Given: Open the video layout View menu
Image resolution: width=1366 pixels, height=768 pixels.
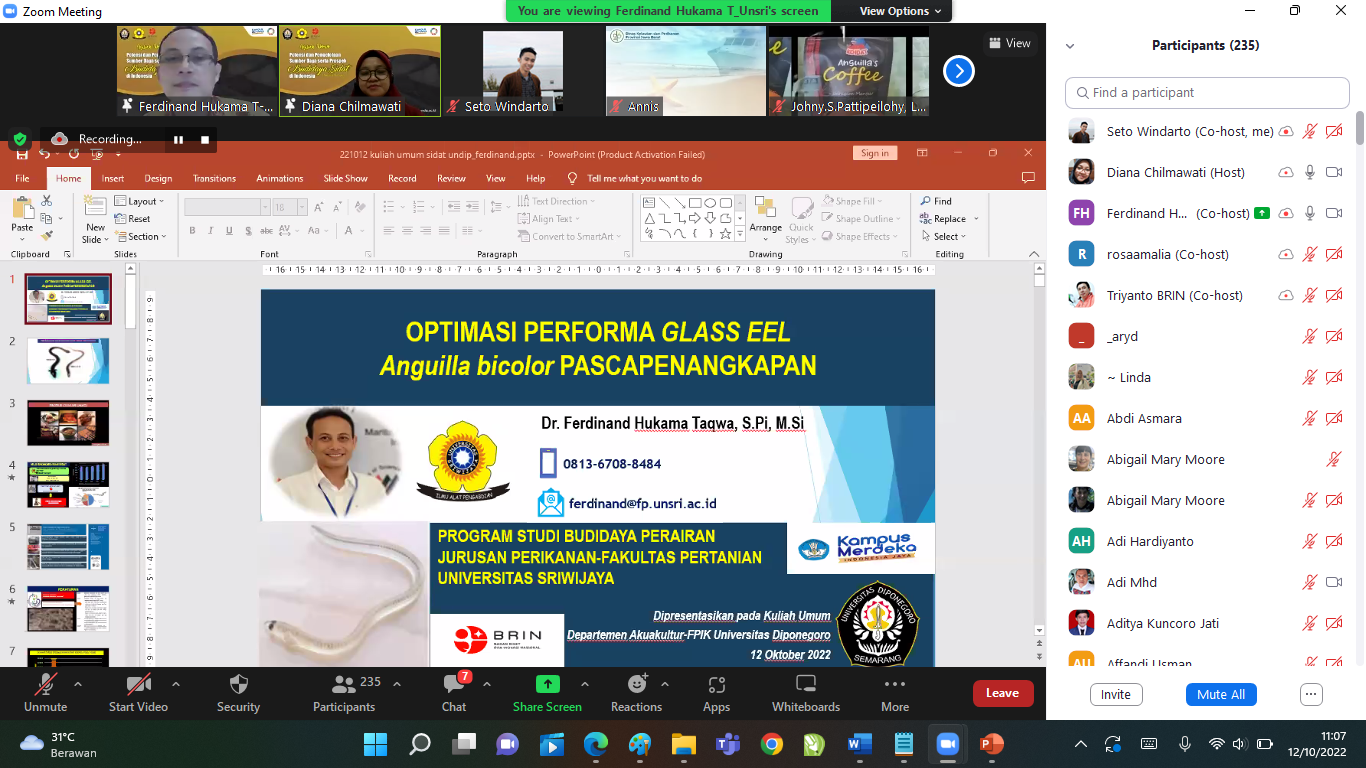Looking at the screenshot, I should coord(1008,43).
